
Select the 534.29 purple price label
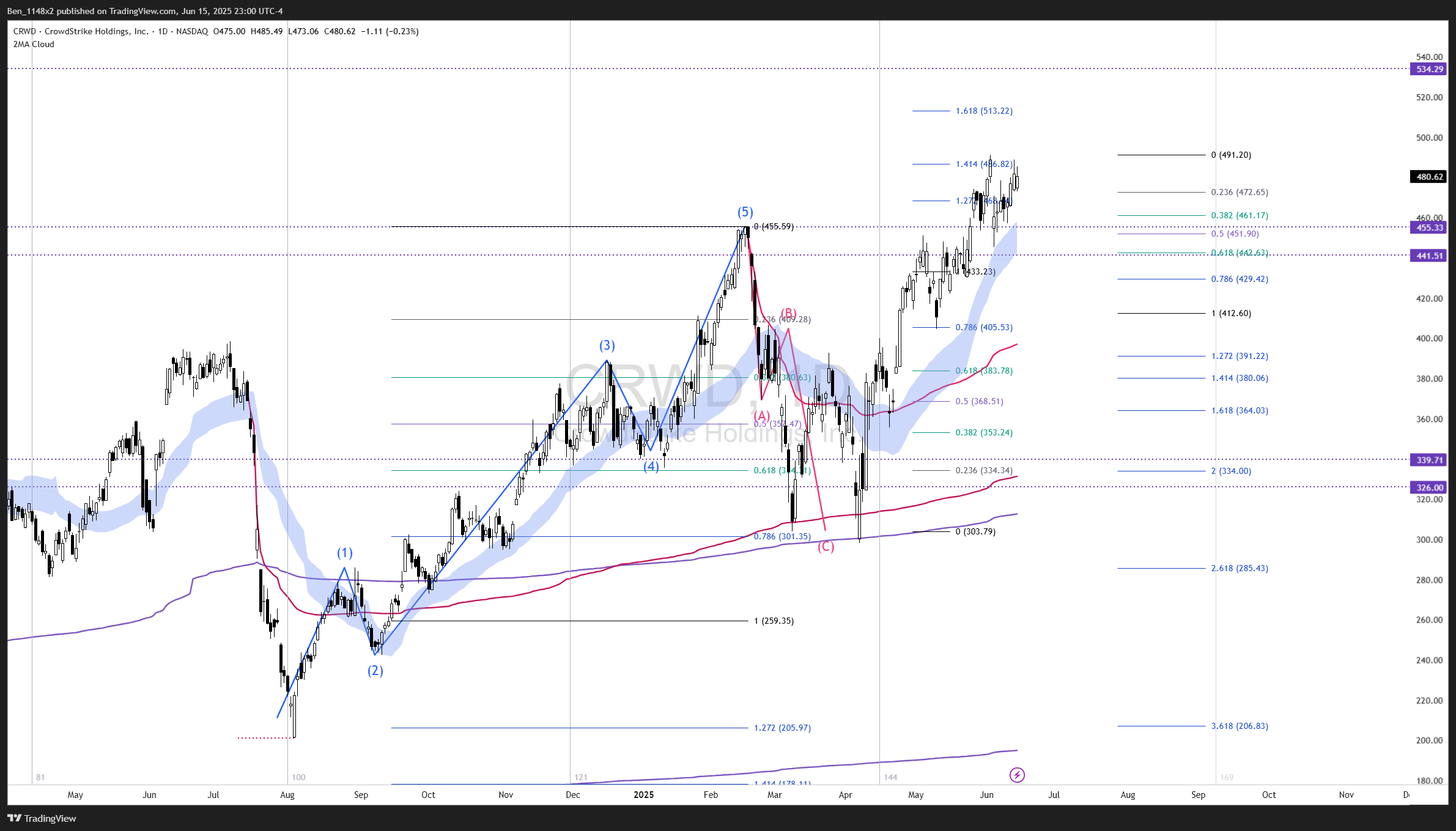[x=1429, y=69]
